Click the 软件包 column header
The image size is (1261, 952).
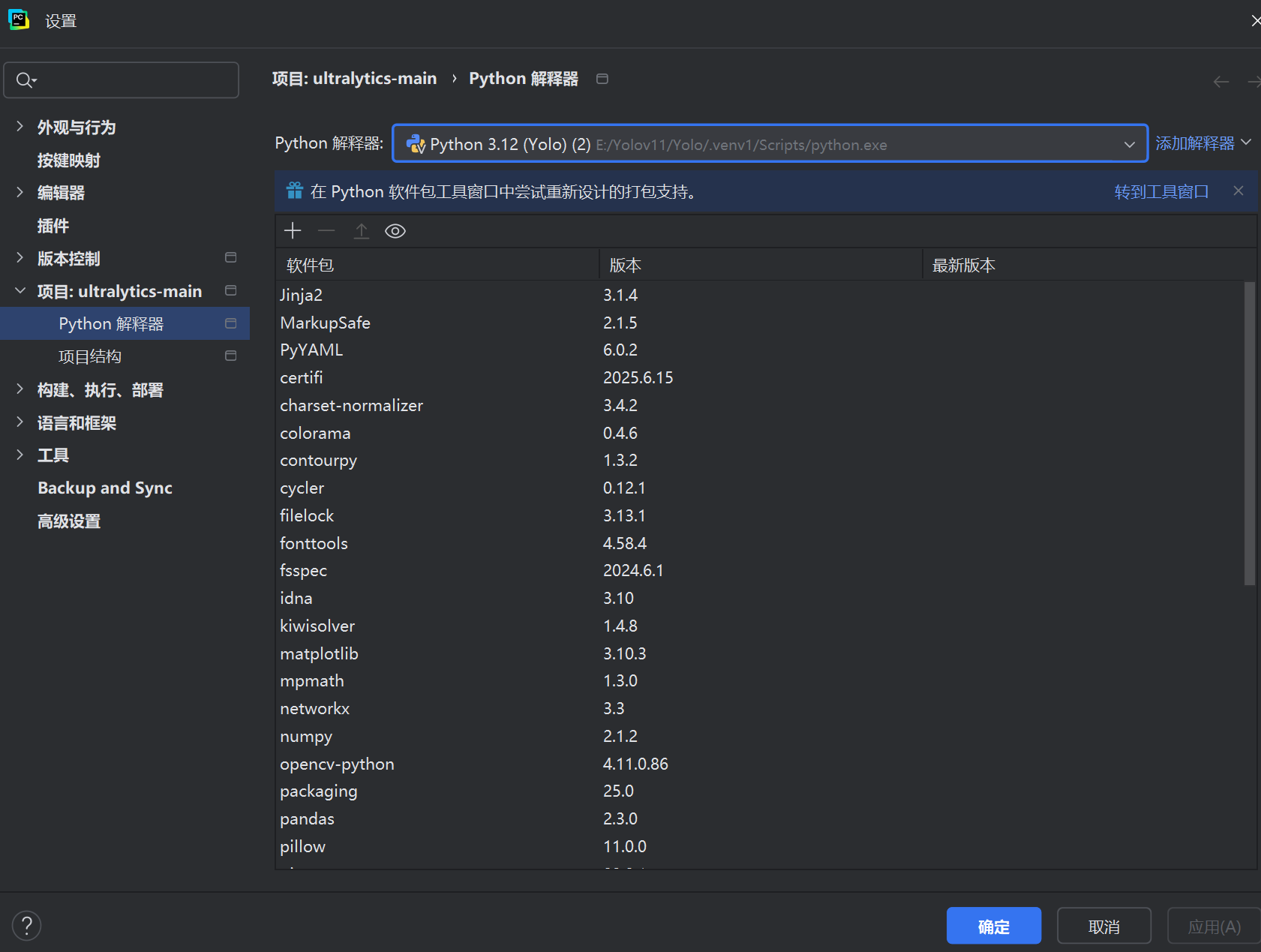click(437, 265)
